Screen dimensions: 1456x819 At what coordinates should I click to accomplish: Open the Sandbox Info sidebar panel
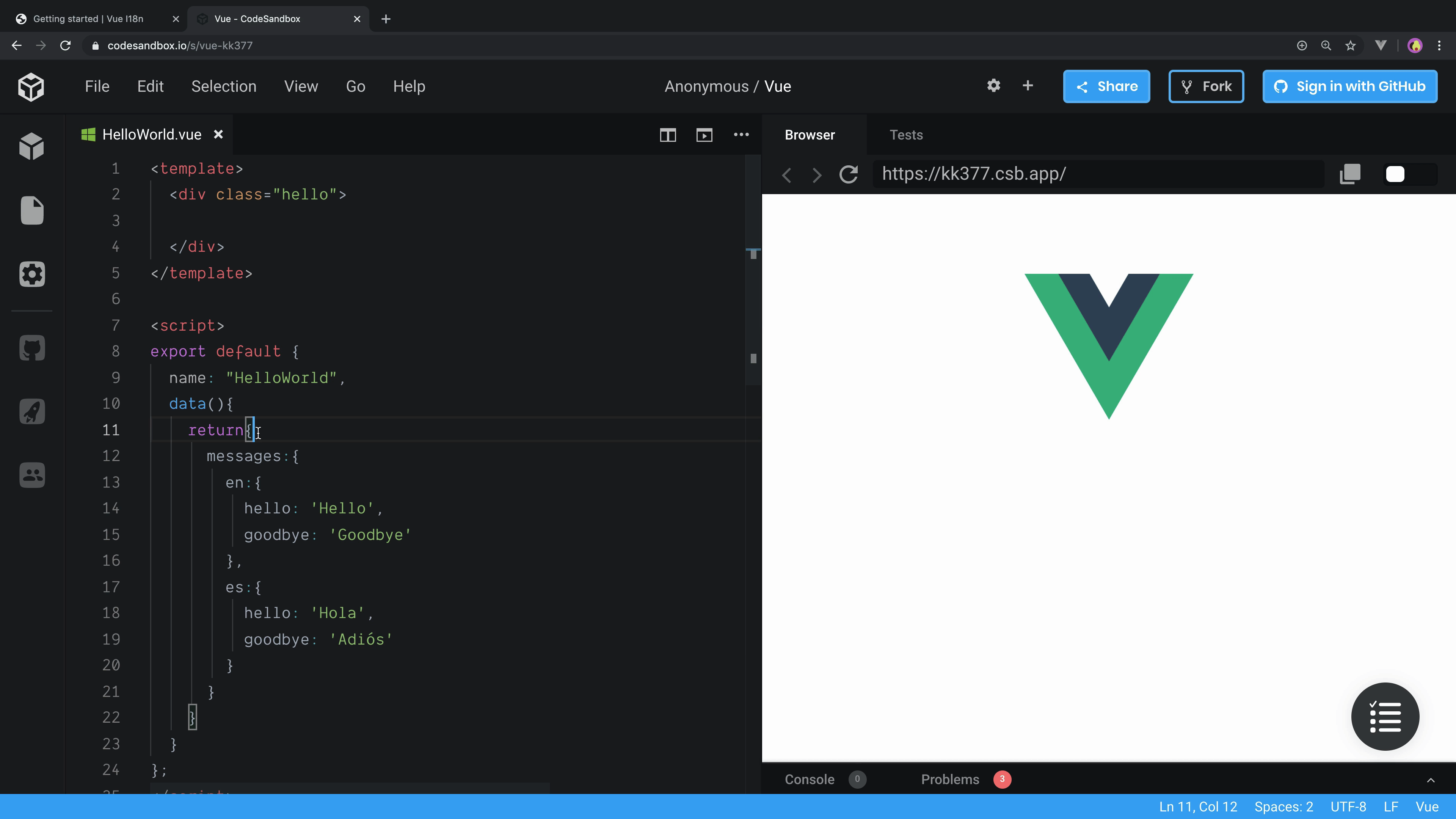(31, 147)
